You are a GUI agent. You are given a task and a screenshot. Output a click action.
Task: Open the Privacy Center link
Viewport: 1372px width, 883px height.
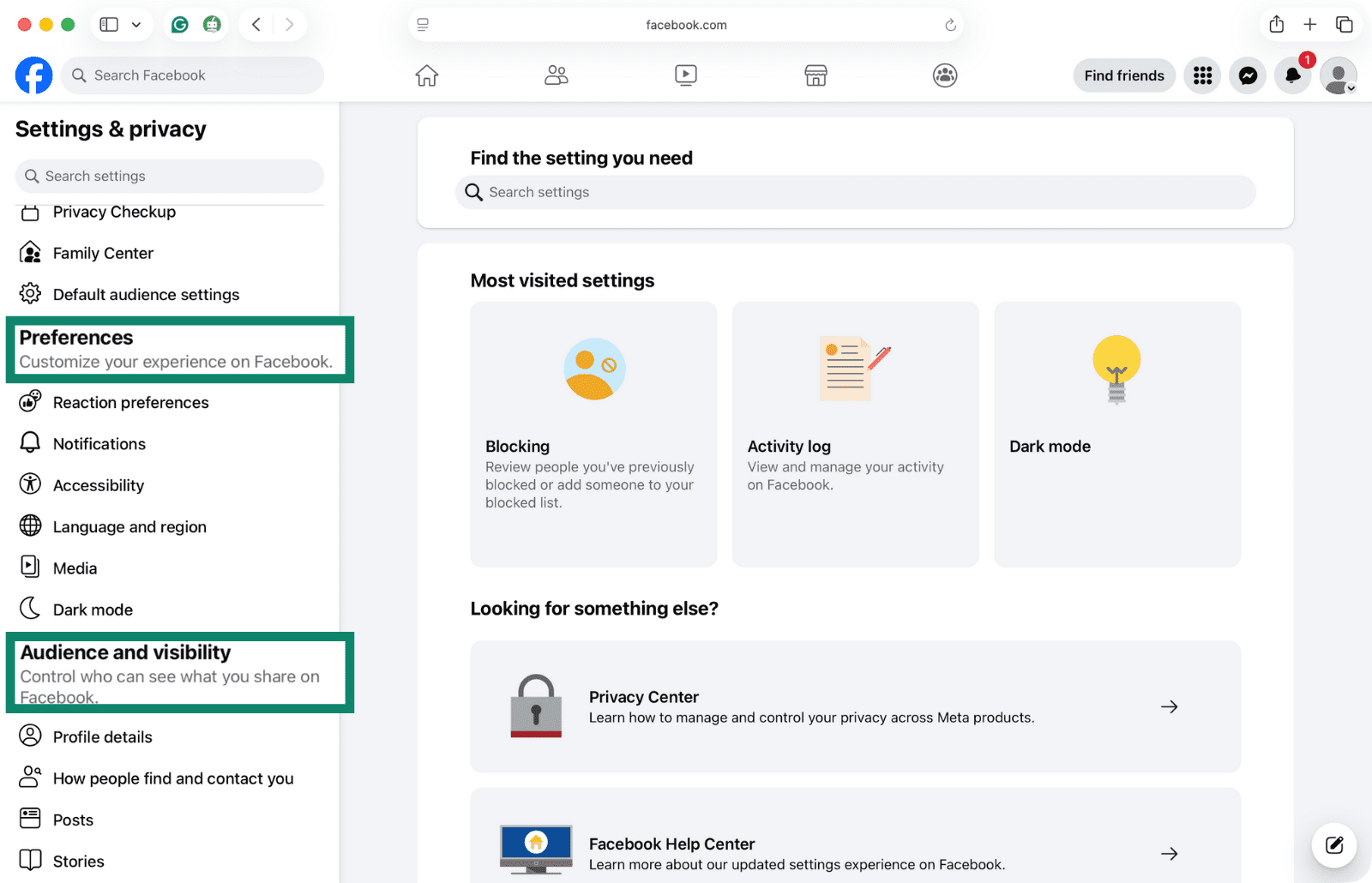pos(855,706)
